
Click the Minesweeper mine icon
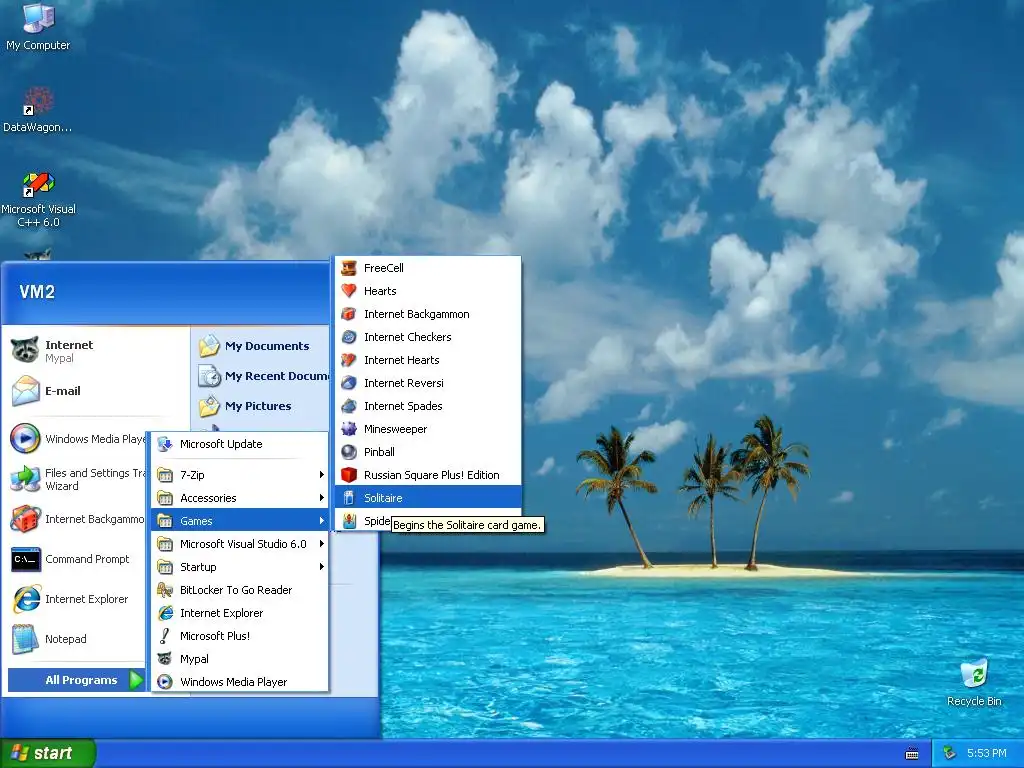pos(349,429)
